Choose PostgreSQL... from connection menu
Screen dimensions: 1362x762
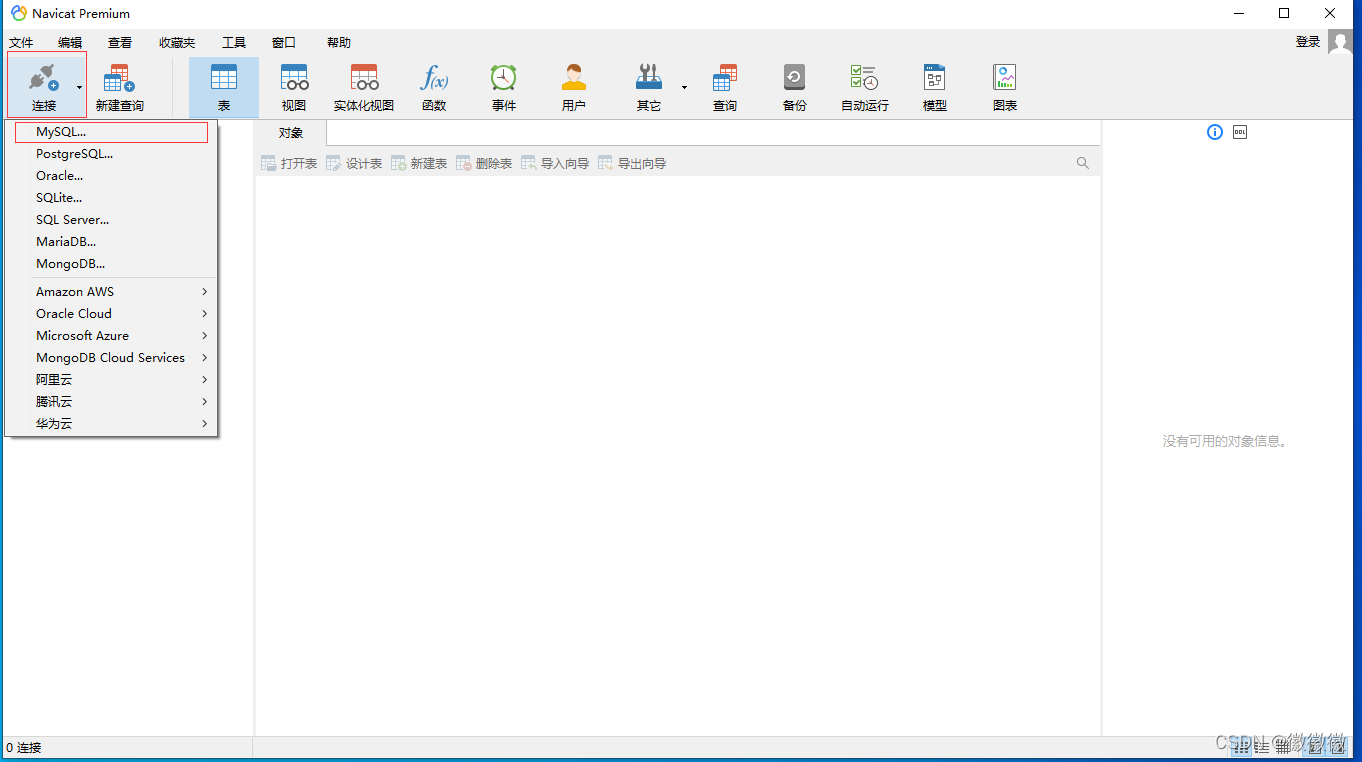click(111, 154)
